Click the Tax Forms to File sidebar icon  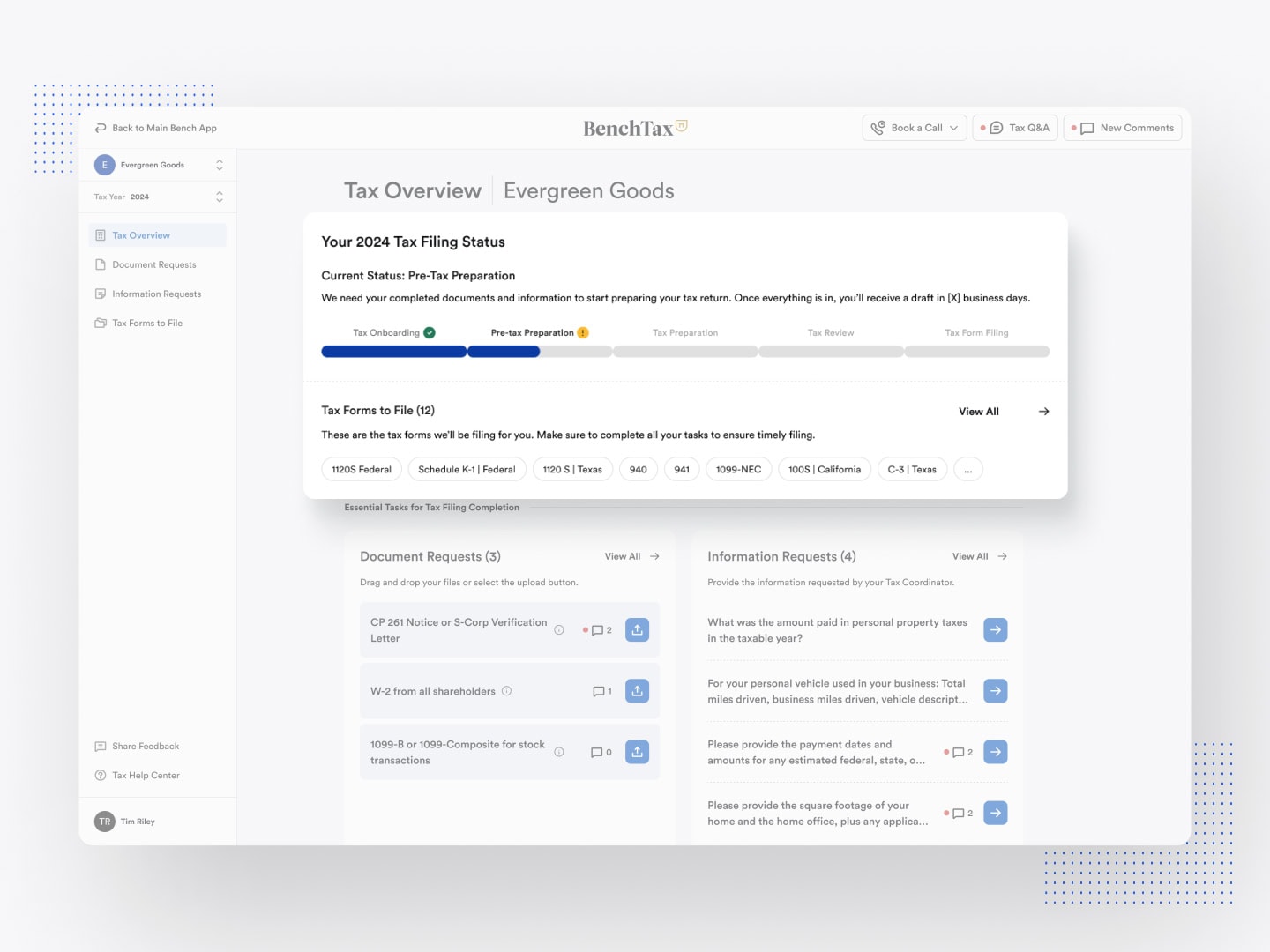click(101, 323)
